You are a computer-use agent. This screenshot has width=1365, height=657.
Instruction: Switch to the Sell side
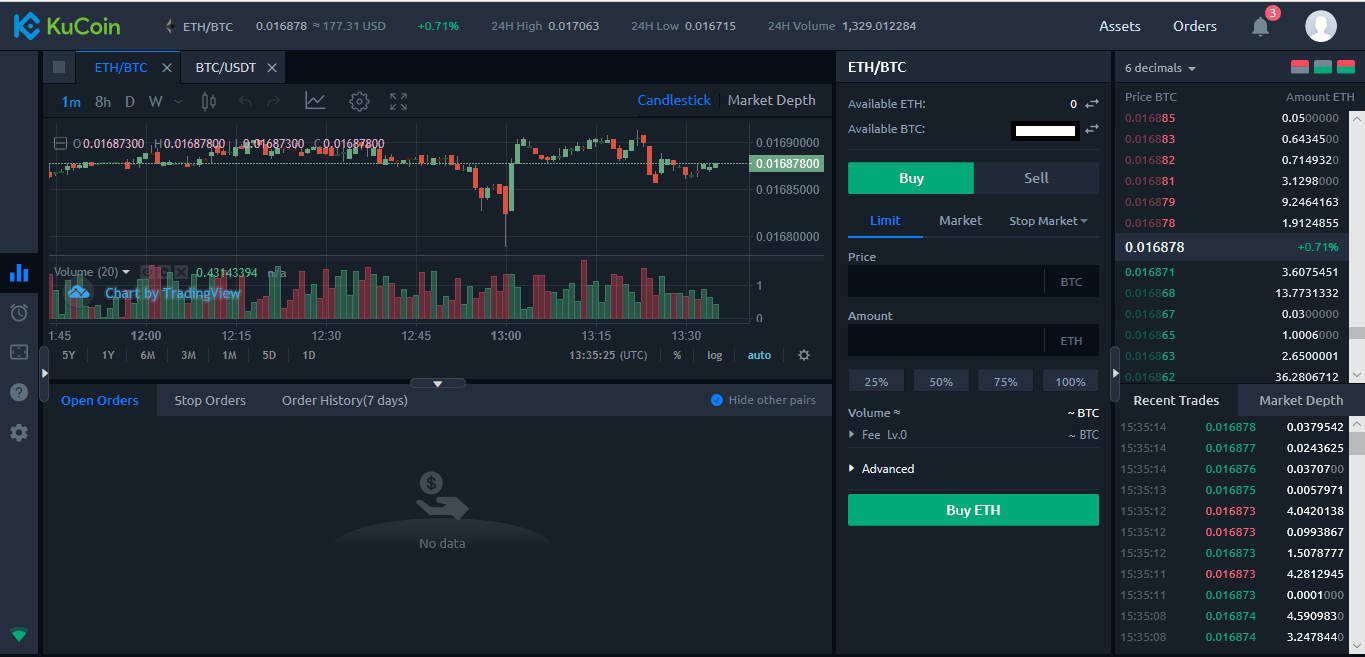[x=1036, y=178]
